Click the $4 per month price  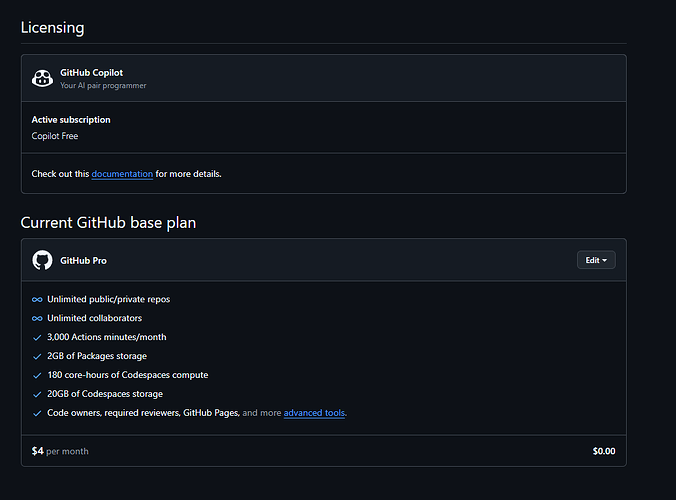pyautogui.click(x=60, y=451)
